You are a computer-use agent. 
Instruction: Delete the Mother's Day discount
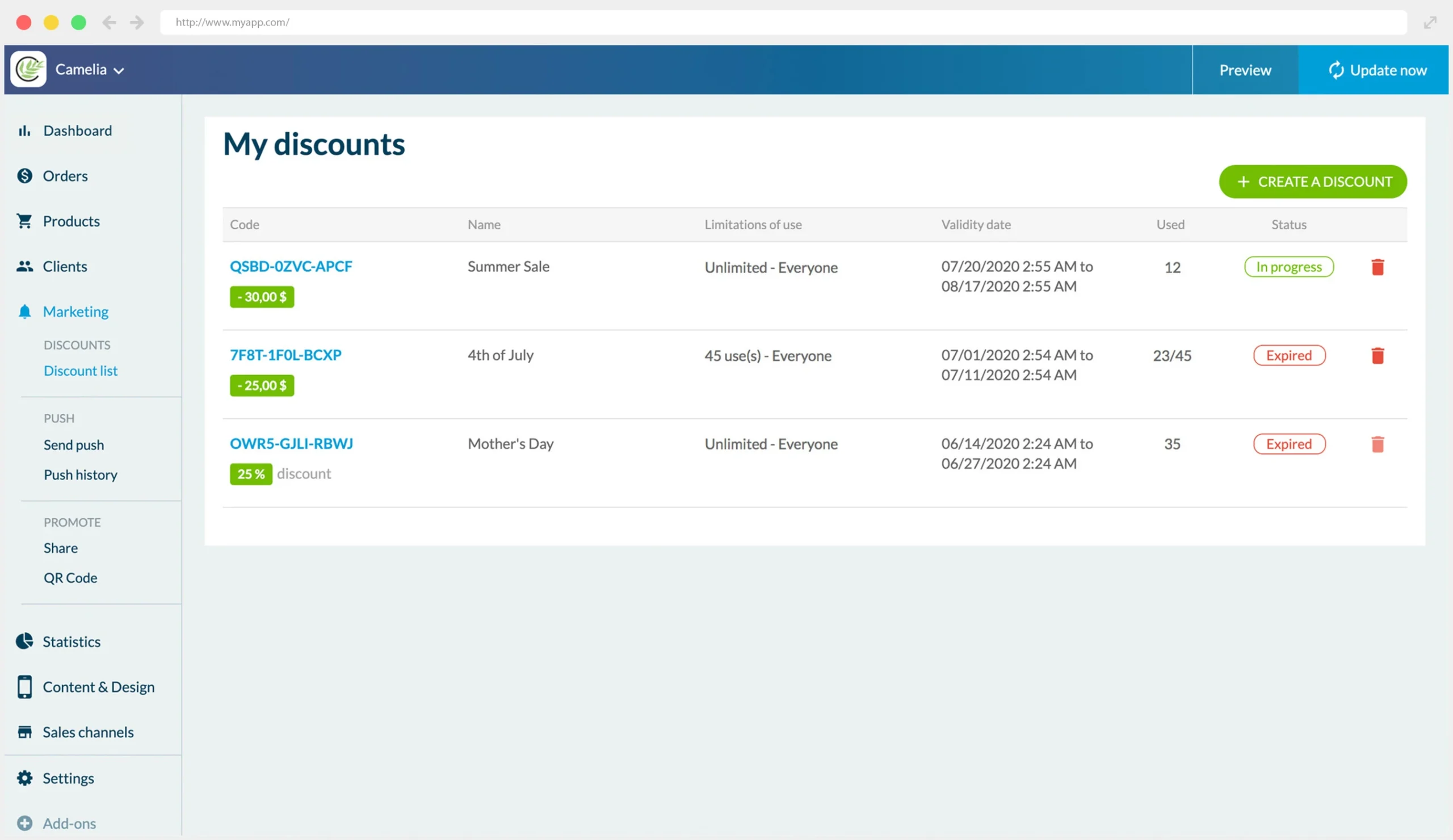click(x=1379, y=444)
